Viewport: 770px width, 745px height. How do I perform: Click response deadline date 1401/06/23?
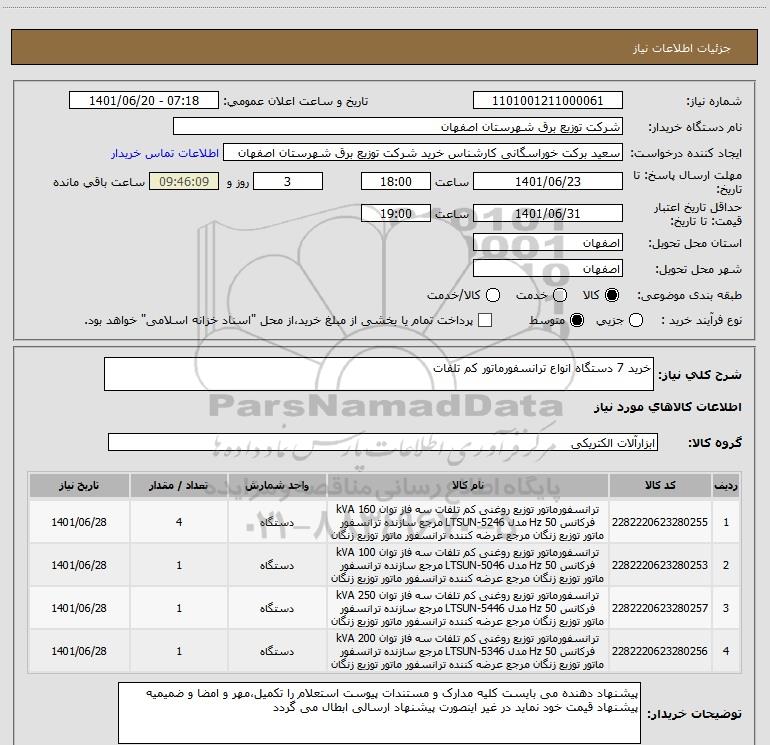(x=548, y=181)
